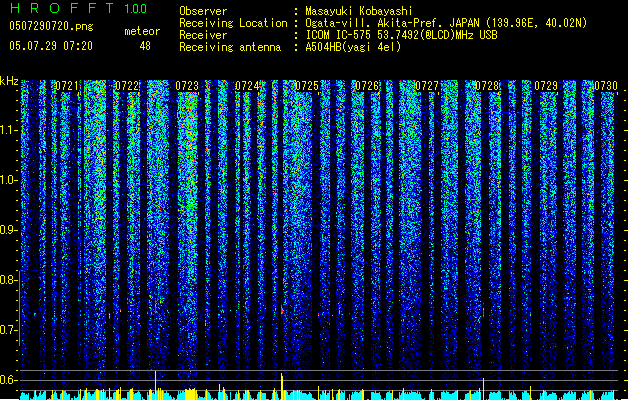Click the Receiving Location label
This screenshot has height=400, width=629.
coord(233,23)
